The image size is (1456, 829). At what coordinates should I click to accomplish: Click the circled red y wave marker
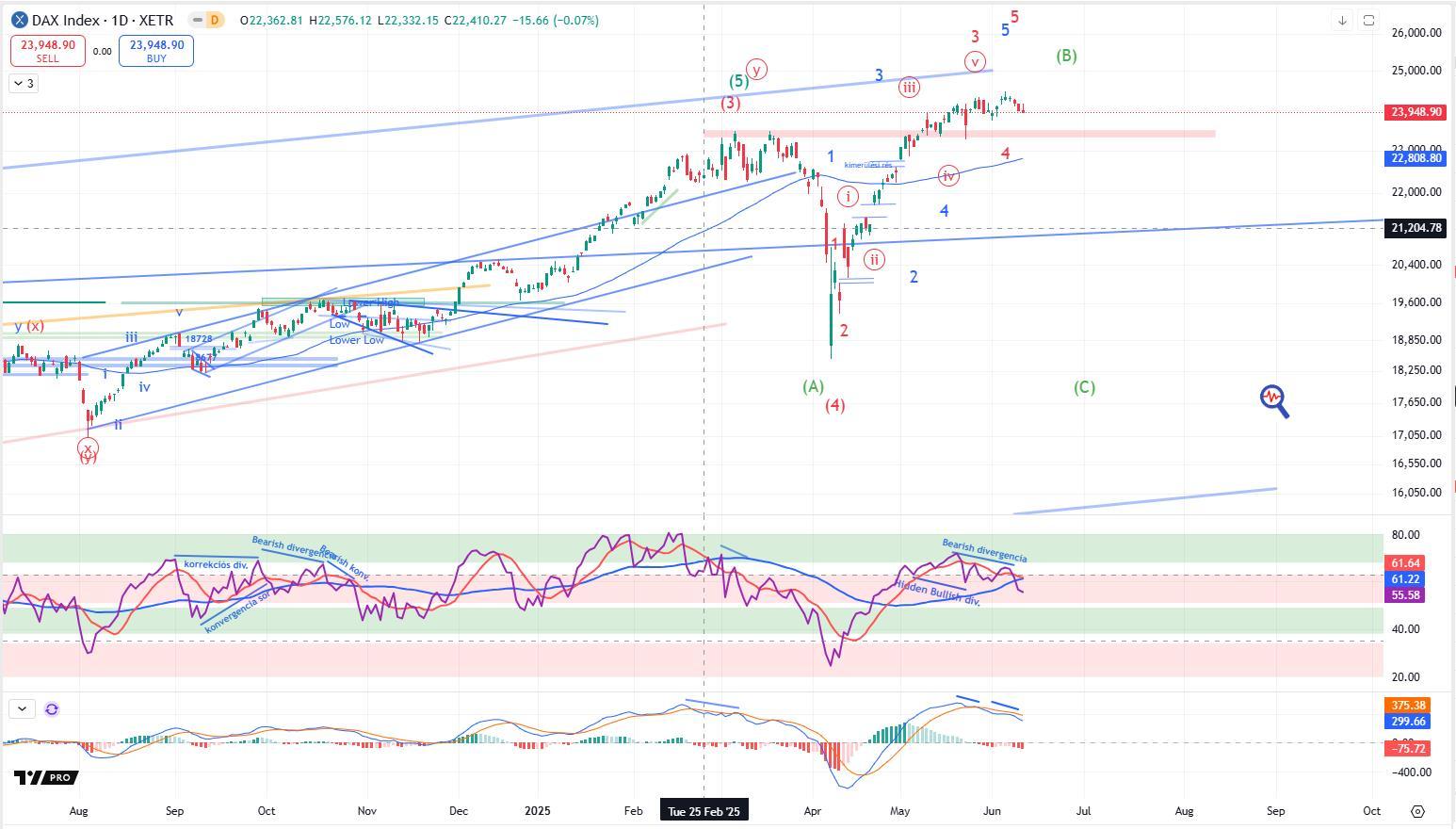coord(756,69)
